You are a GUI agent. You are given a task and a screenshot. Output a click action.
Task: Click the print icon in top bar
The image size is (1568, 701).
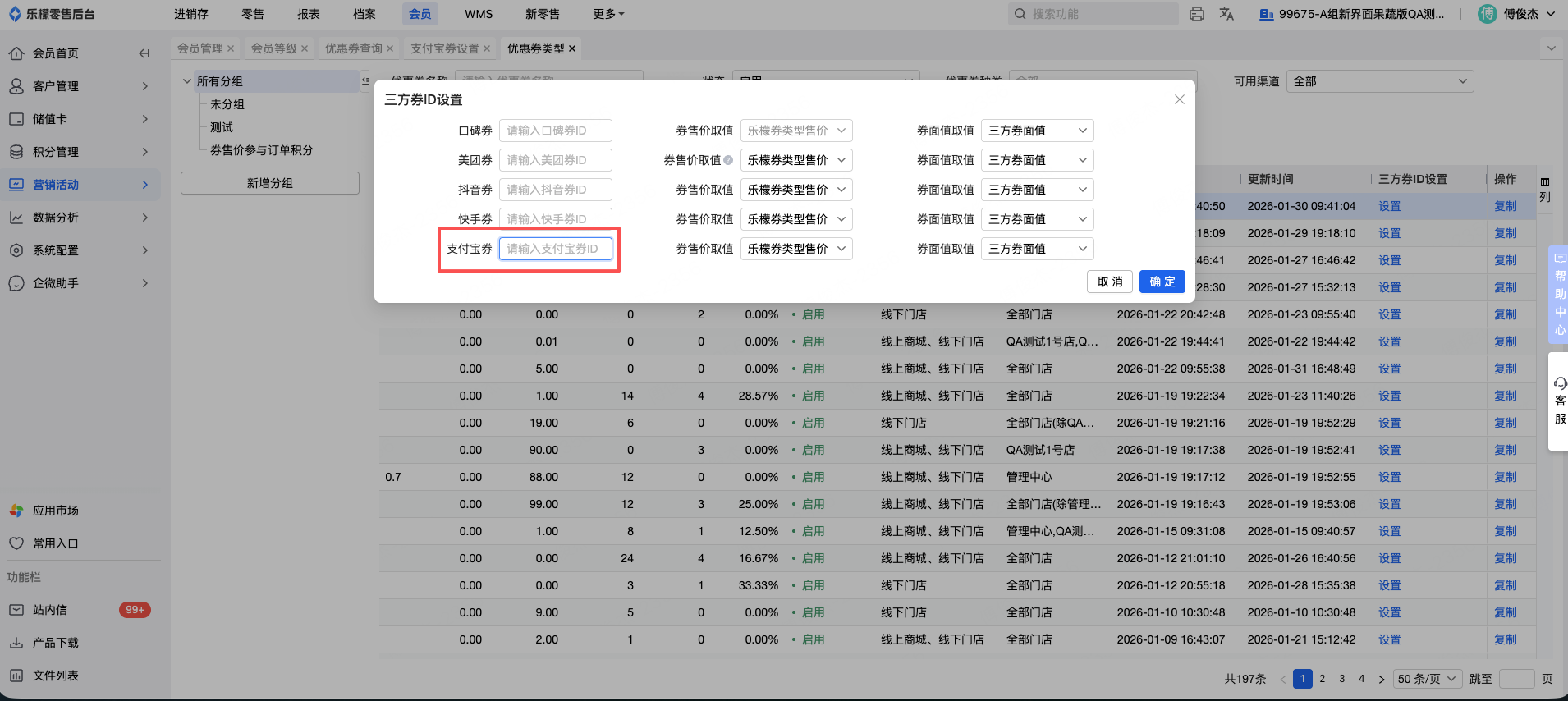[x=1197, y=14]
